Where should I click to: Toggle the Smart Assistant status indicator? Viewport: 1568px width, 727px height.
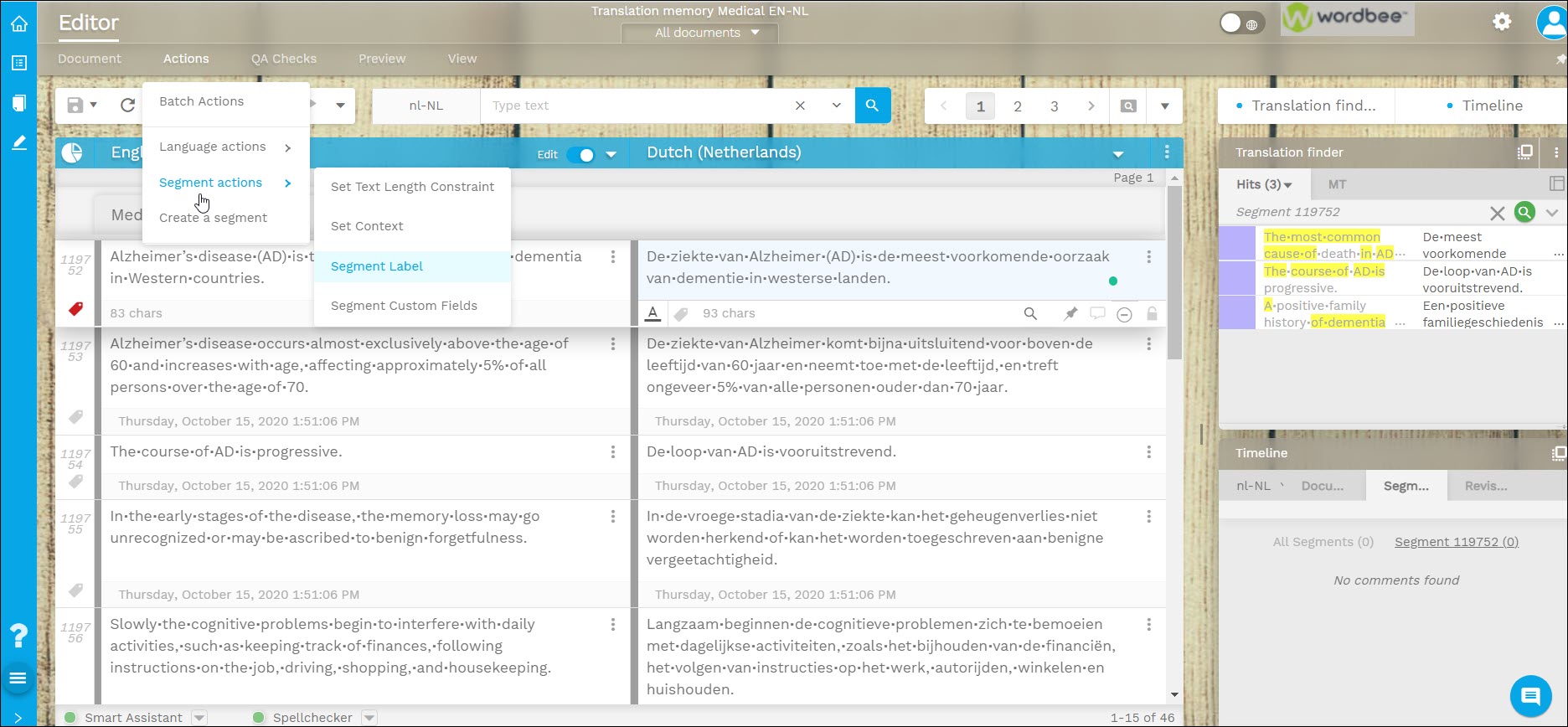tap(70, 717)
